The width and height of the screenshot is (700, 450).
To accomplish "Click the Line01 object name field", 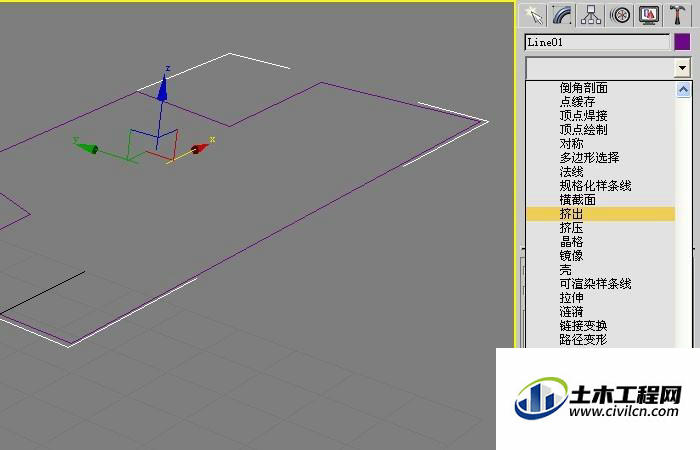I will 597,42.
